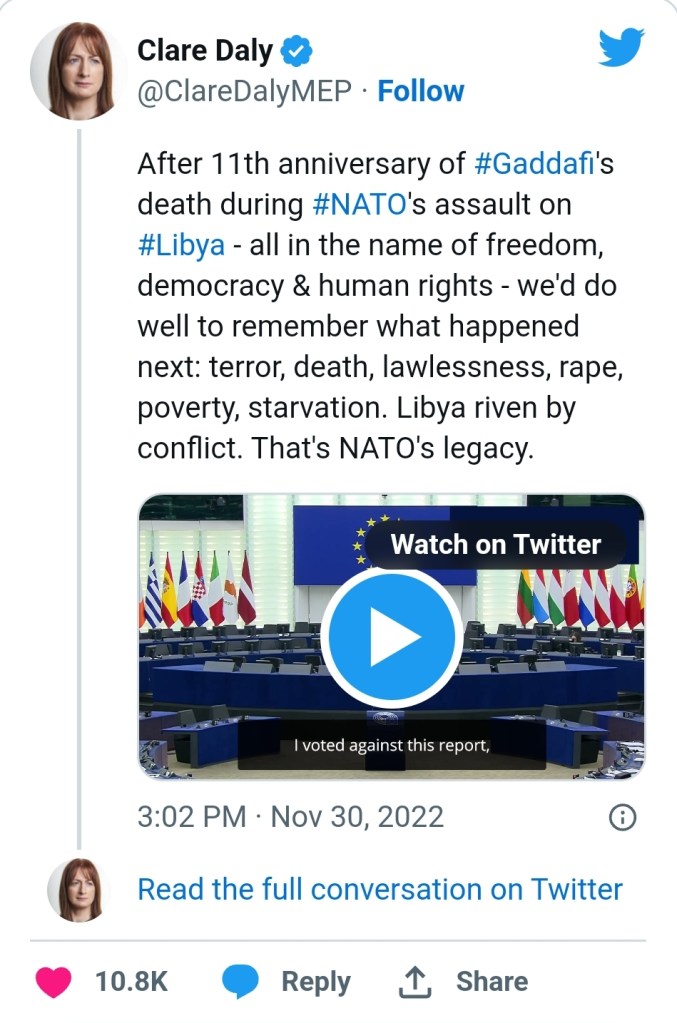The width and height of the screenshot is (677, 1023).
Task: Click the Share label
Action: coord(492,982)
